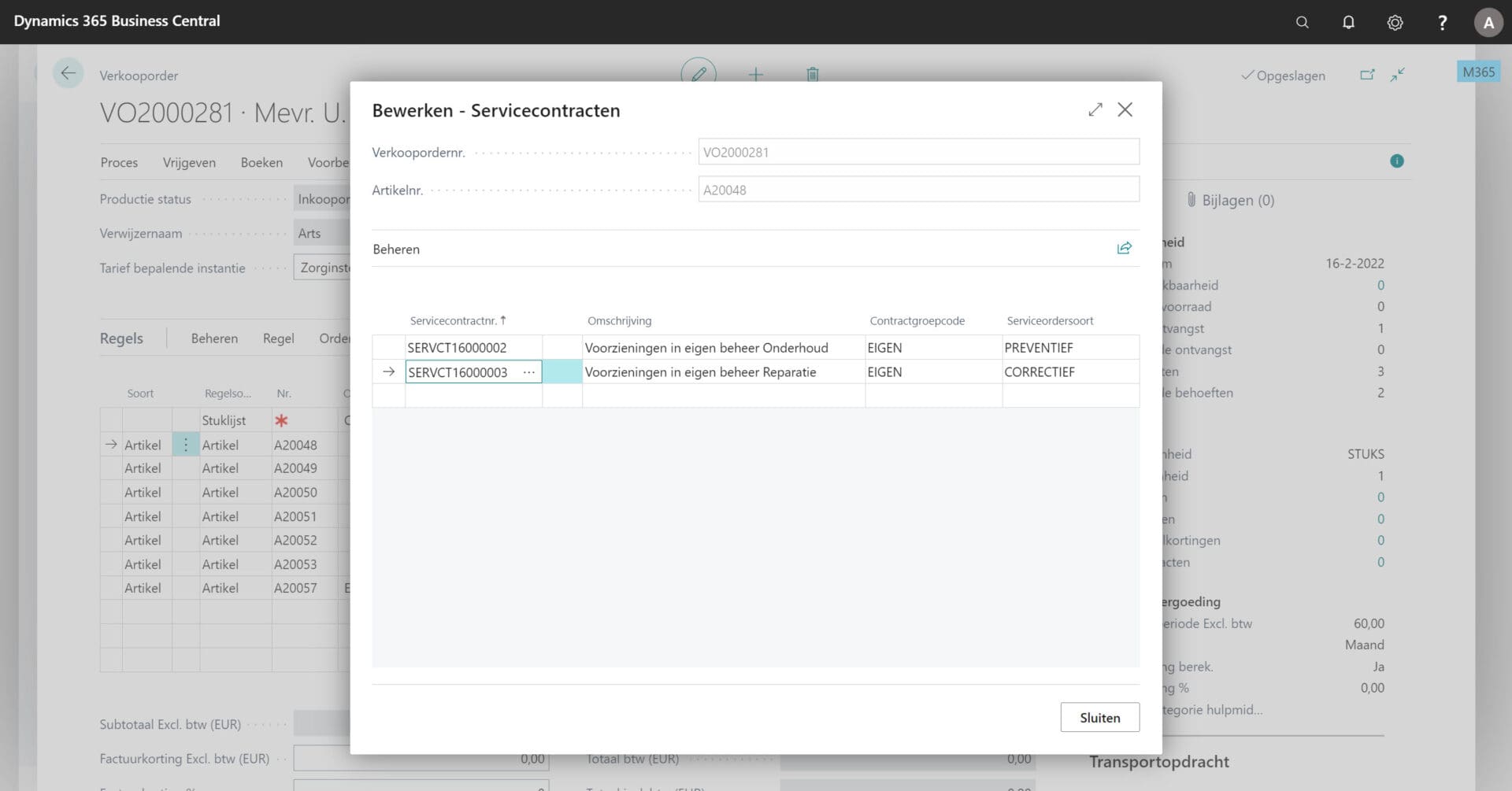Click the Verkoopordernr. field
This screenshot has height=791, width=1512.
tap(918, 152)
